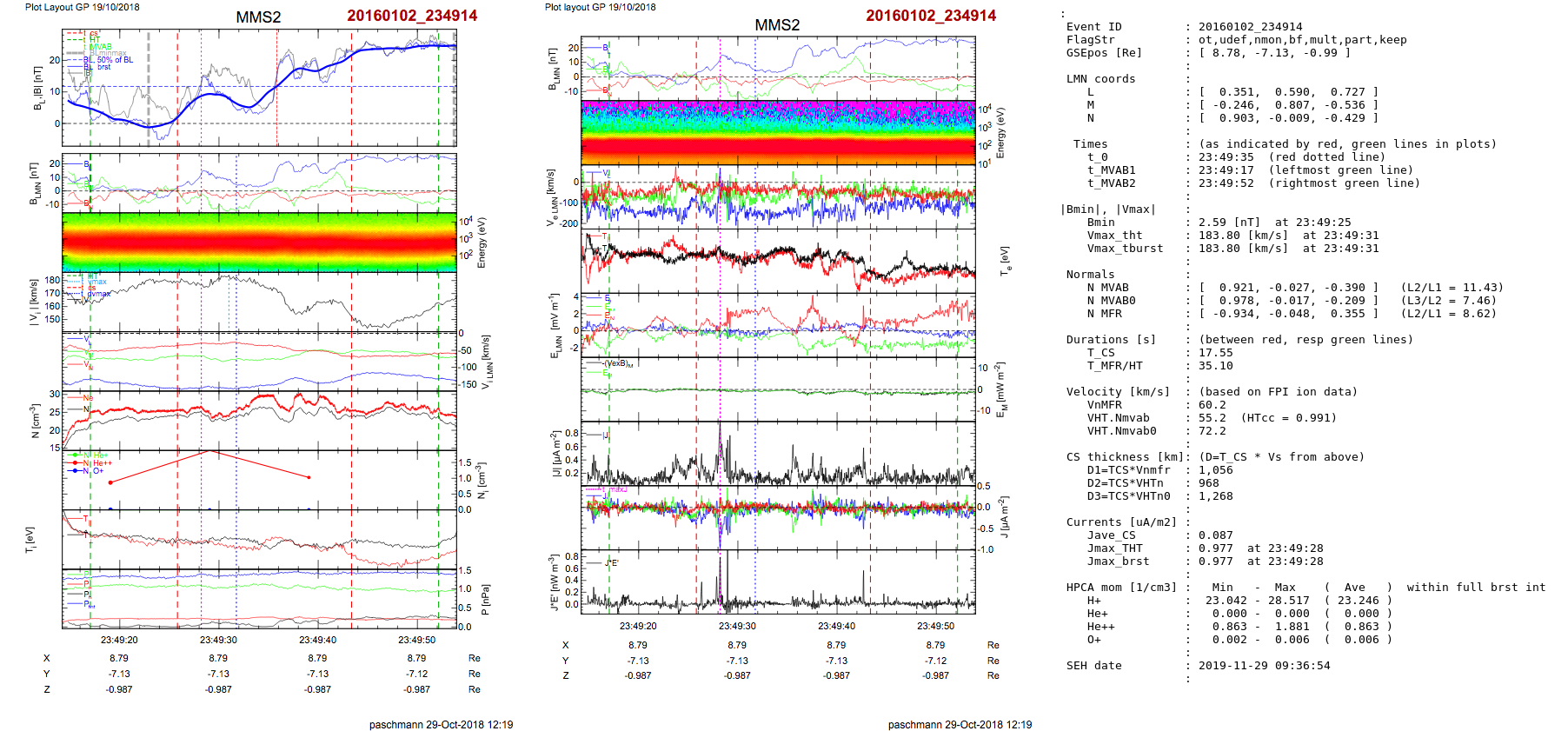Click the left plot's energy spectrogram panel
The height and width of the screenshot is (731, 1568).
[x=259, y=243]
